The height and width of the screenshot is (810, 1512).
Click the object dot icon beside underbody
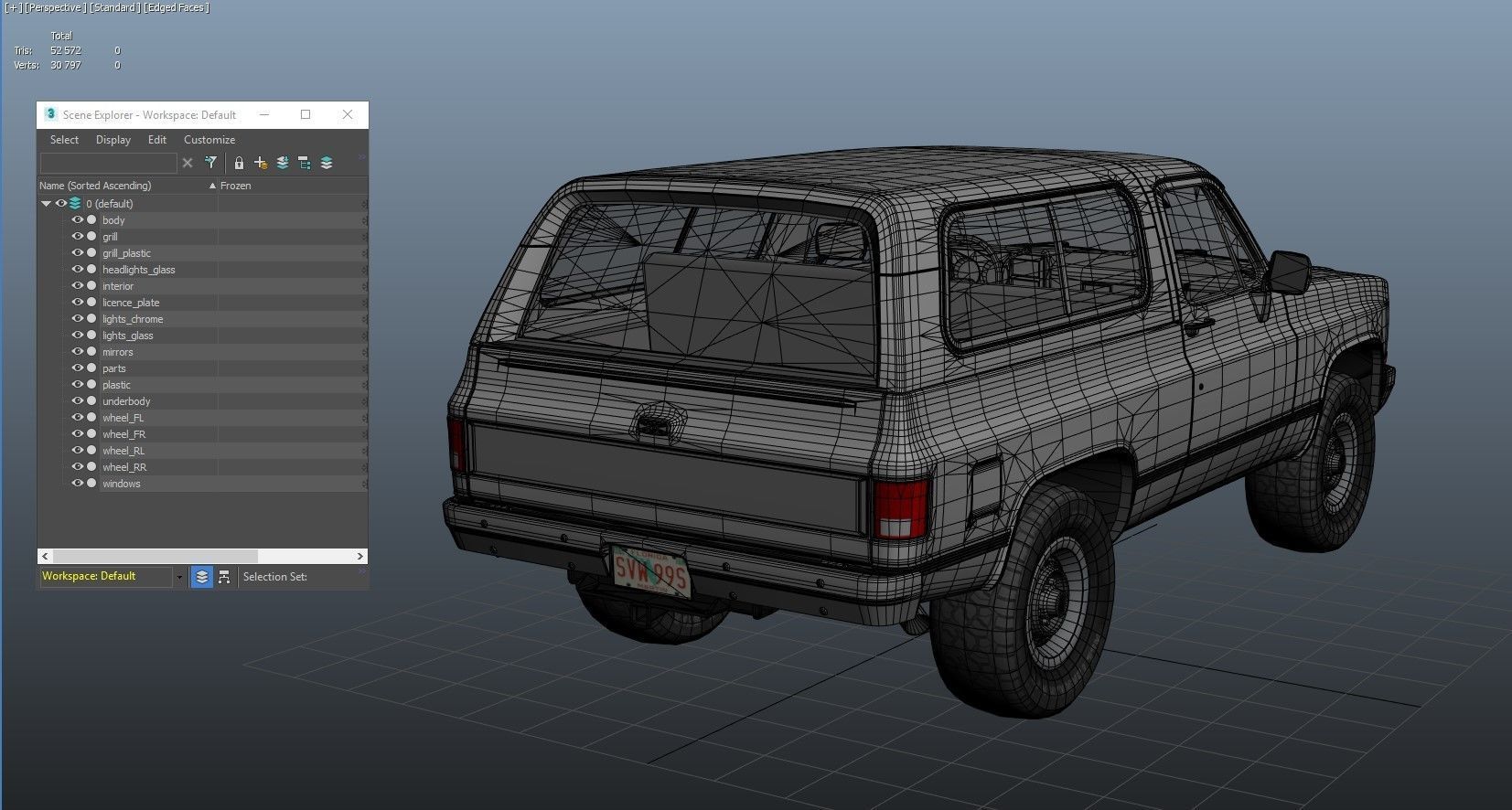(x=91, y=401)
